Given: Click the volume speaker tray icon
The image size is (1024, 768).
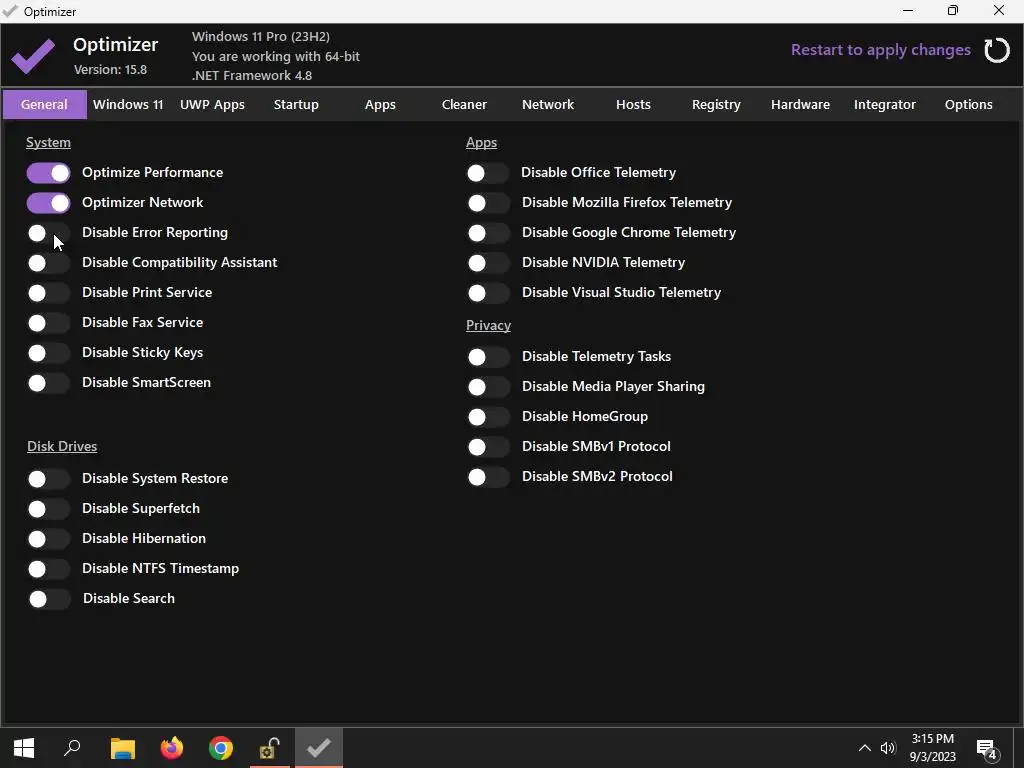Looking at the screenshot, I should click(888, 748).
